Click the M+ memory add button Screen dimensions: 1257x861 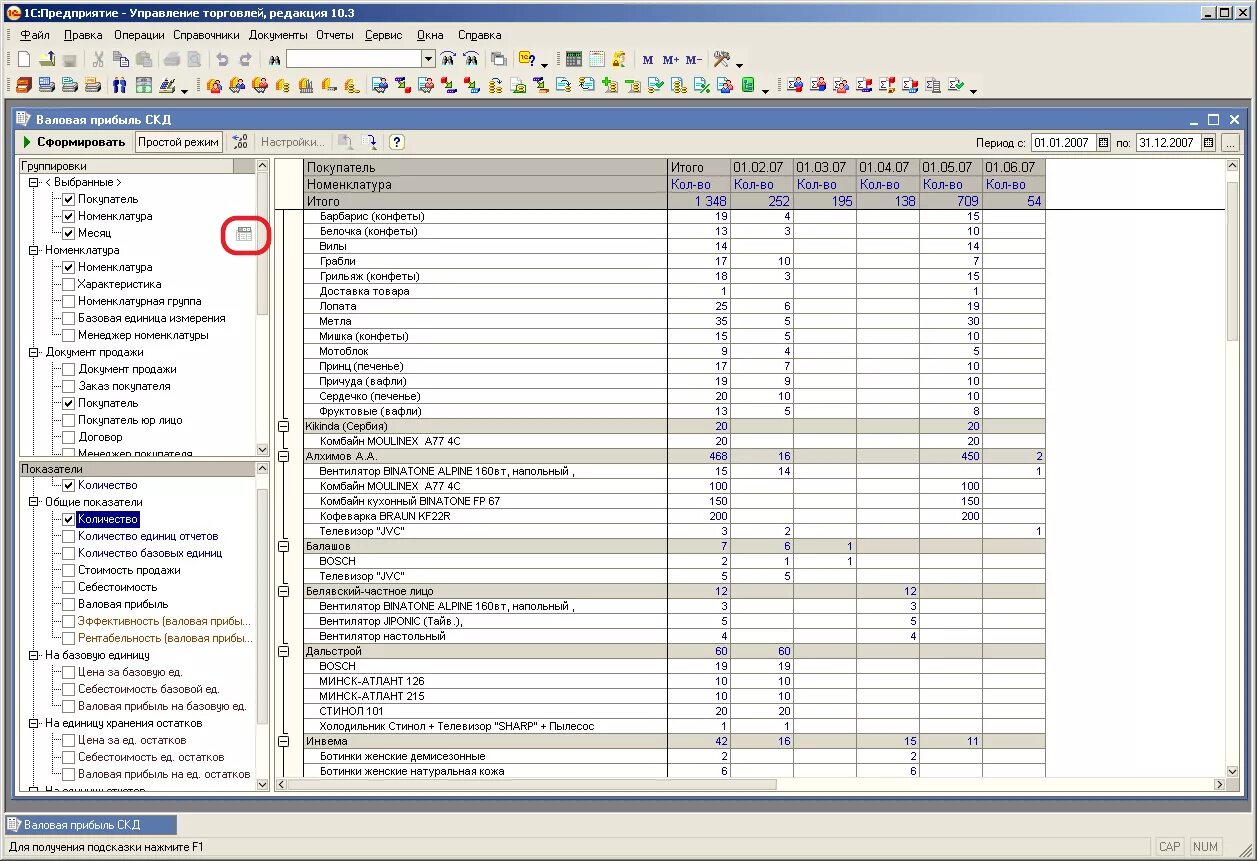click(x=671, y=60)
